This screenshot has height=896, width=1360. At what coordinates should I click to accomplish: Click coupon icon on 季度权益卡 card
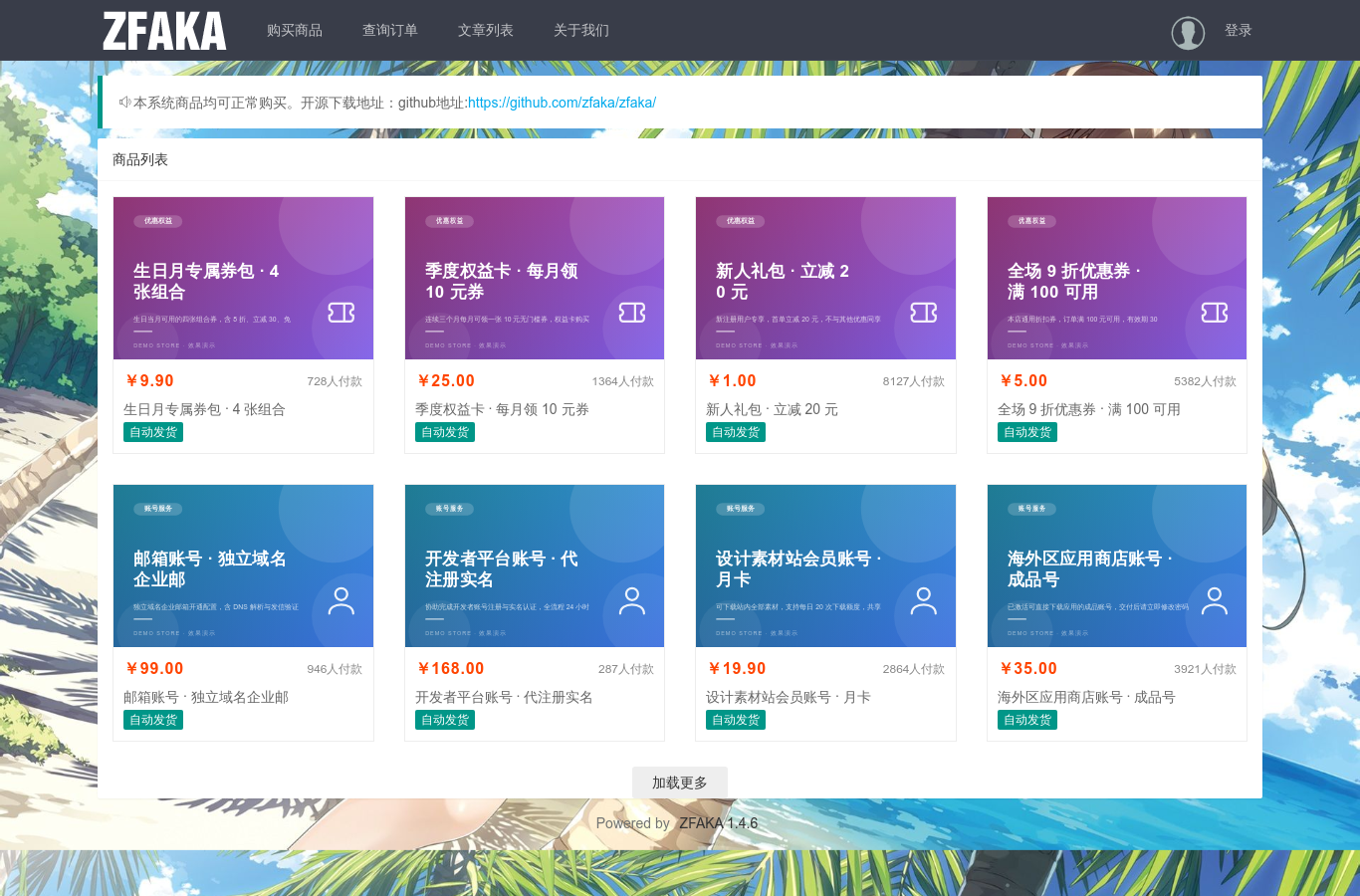tap(632, 313)
